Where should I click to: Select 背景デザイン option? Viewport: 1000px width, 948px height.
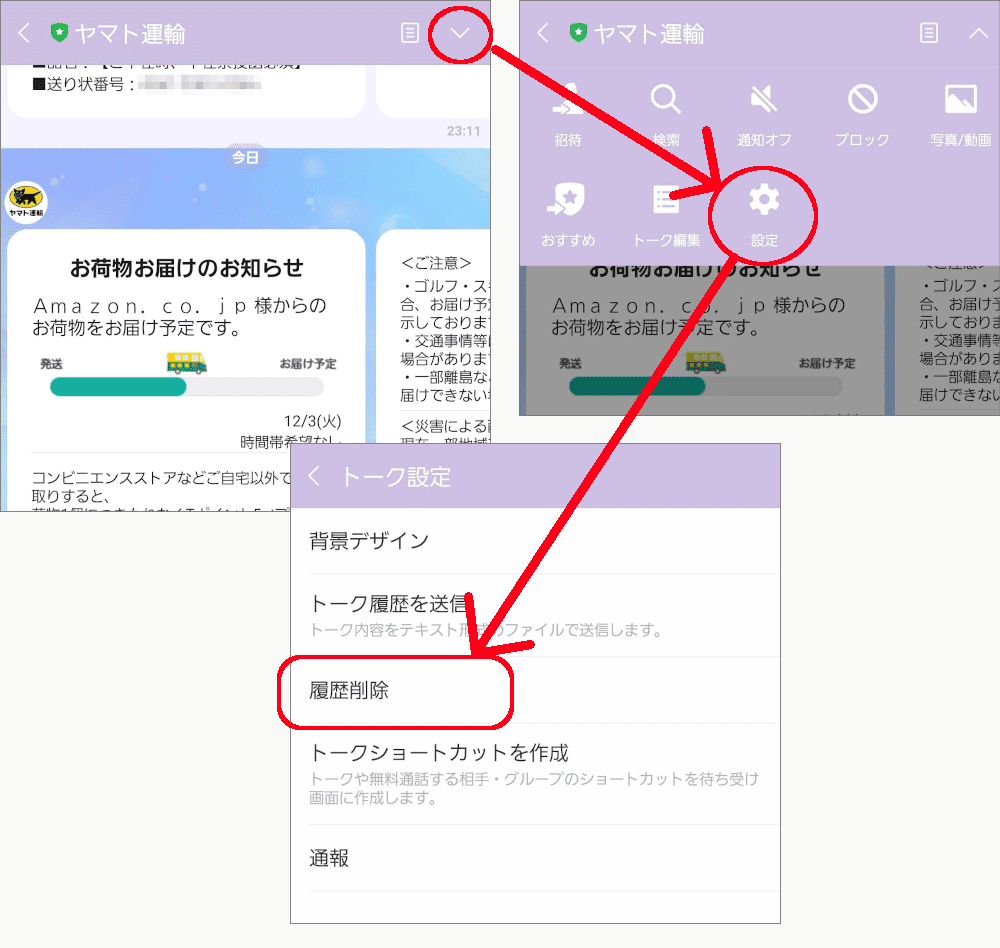[x=535, y=541]
